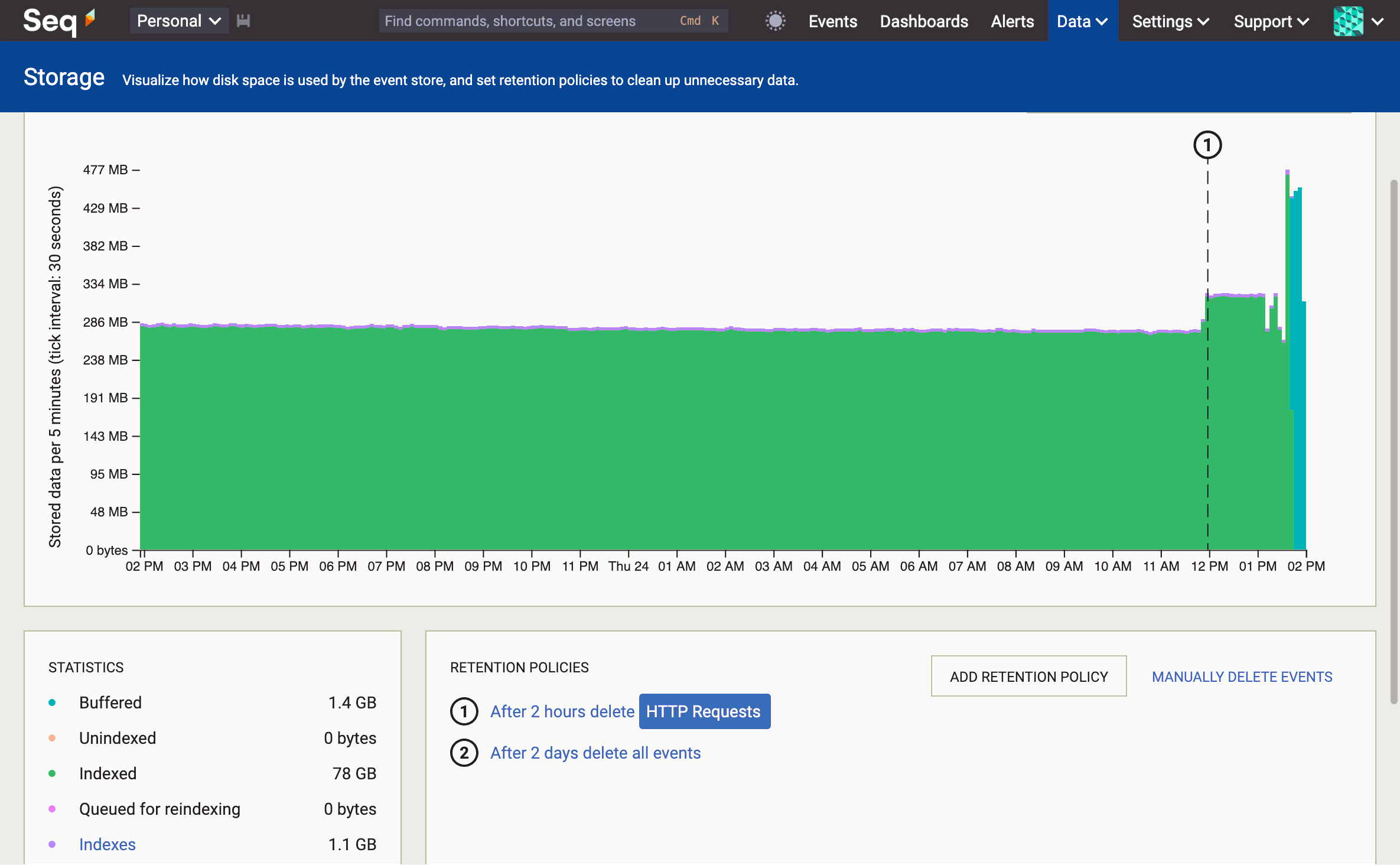Viewport: 1400px width, 865px height.
Task: Toggle the light/dark theme sun icon
Action: 775,21
